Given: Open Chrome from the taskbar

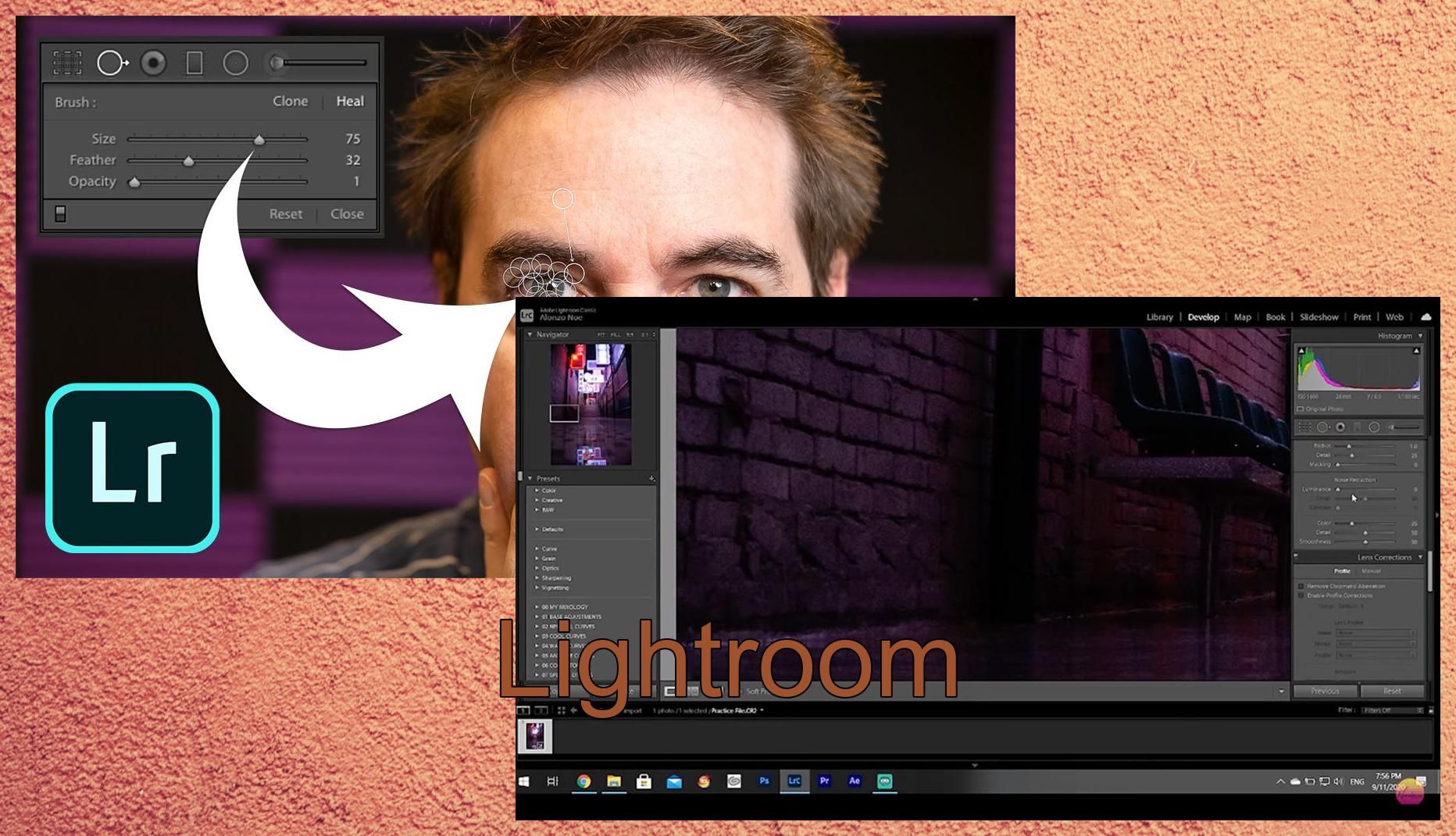Looking at the screenshot, I should coord(583,781).
